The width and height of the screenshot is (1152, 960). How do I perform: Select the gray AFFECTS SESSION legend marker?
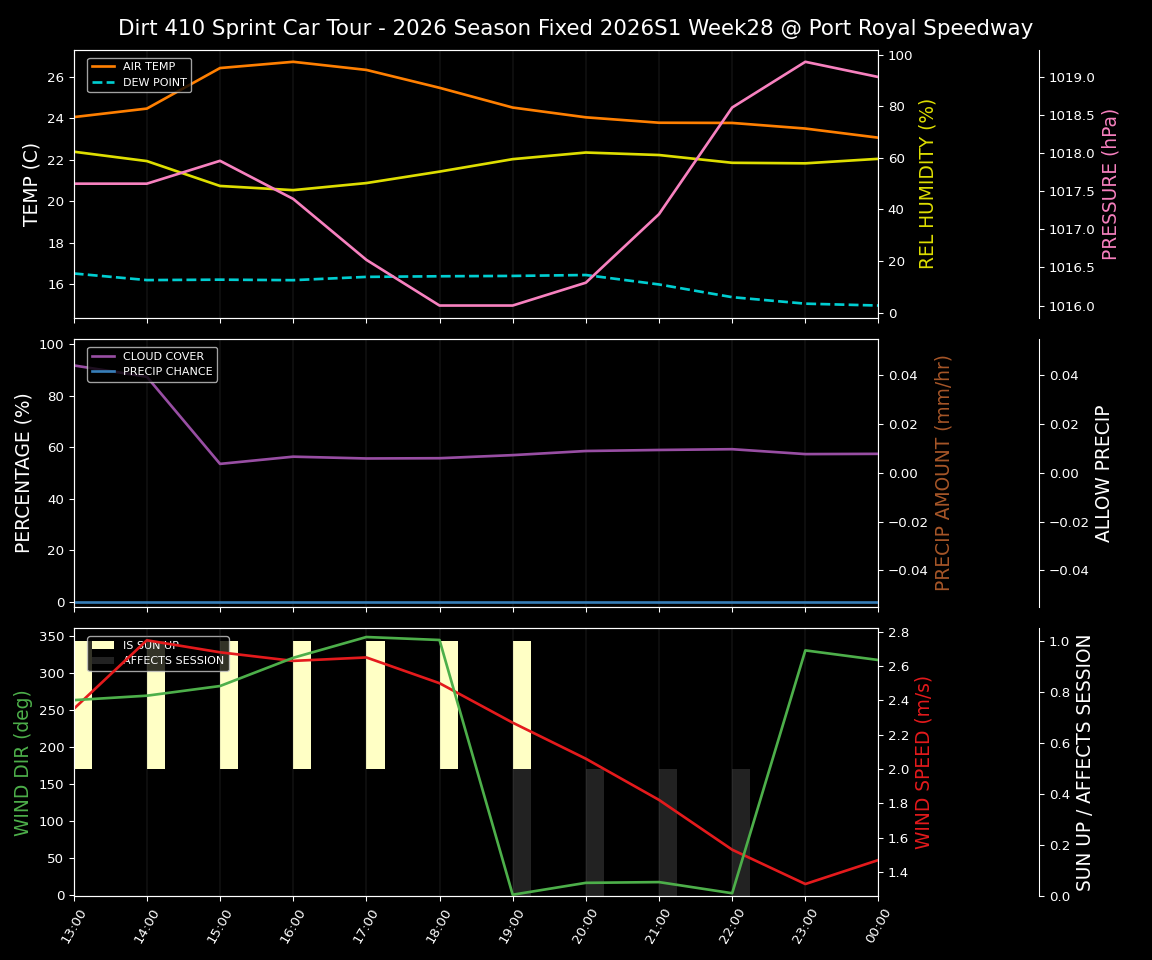(102, 660)
